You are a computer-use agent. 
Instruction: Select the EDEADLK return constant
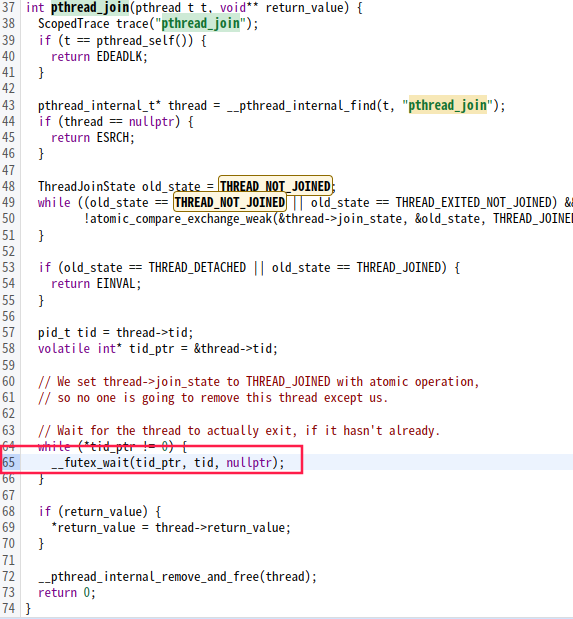point(119,56)
